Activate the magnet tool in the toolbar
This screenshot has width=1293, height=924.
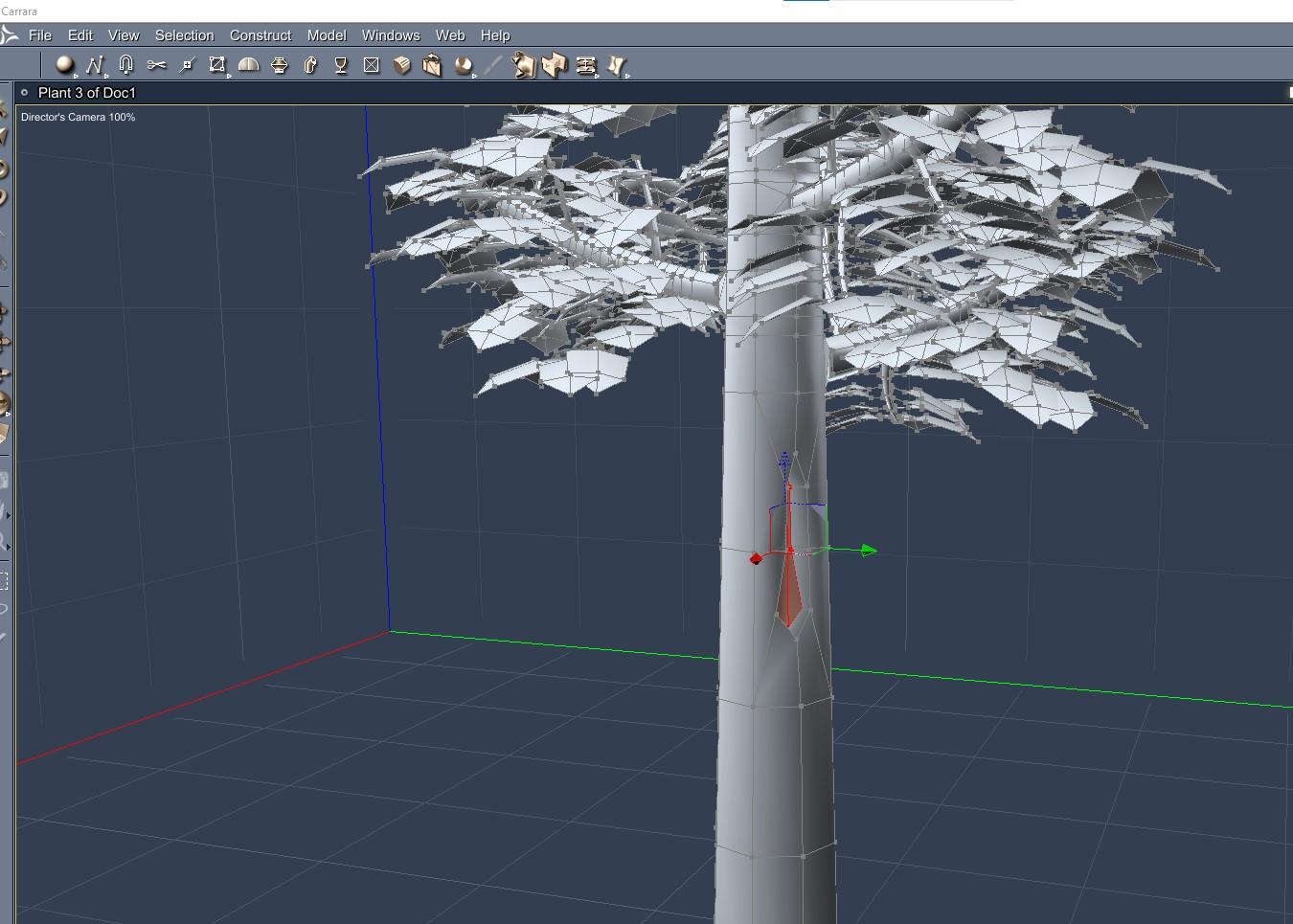pos(125,65)
